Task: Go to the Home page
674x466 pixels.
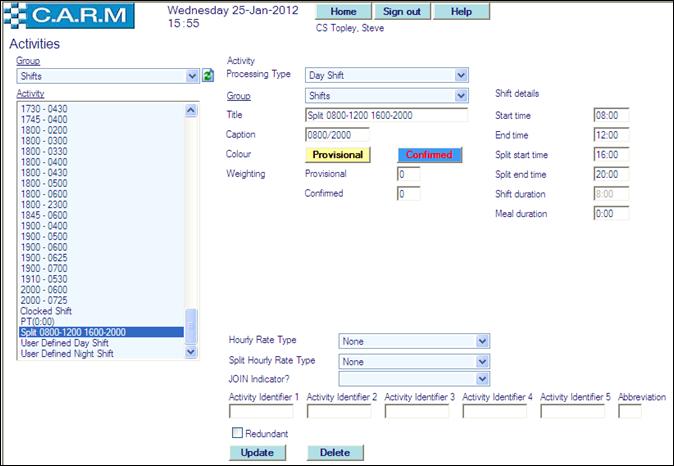Action: 343,12
